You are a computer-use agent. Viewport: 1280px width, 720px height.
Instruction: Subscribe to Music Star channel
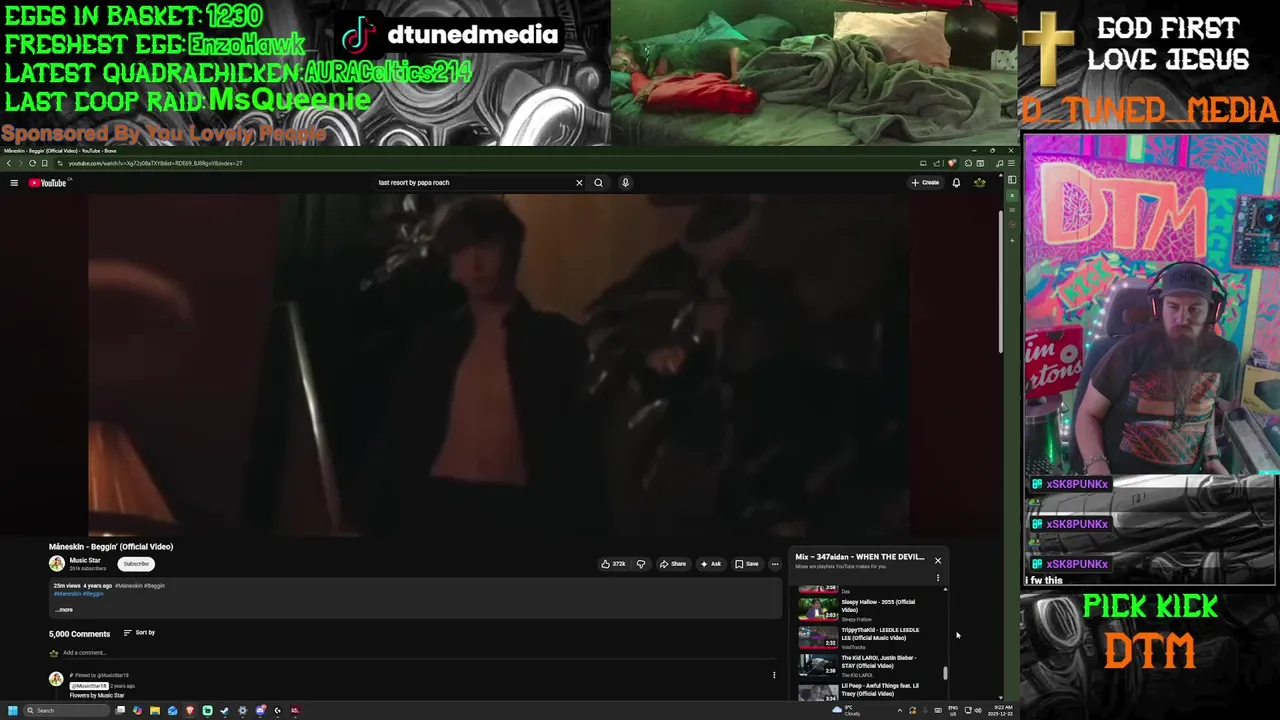pos(136,564)
